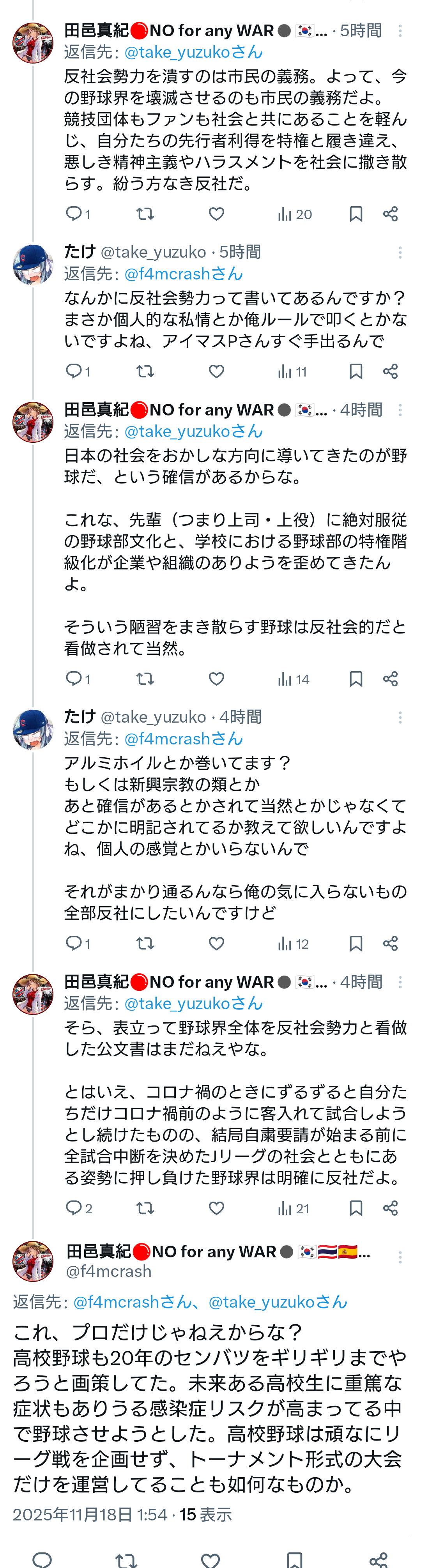Share the first reply with 20 views

pos(391,214)
